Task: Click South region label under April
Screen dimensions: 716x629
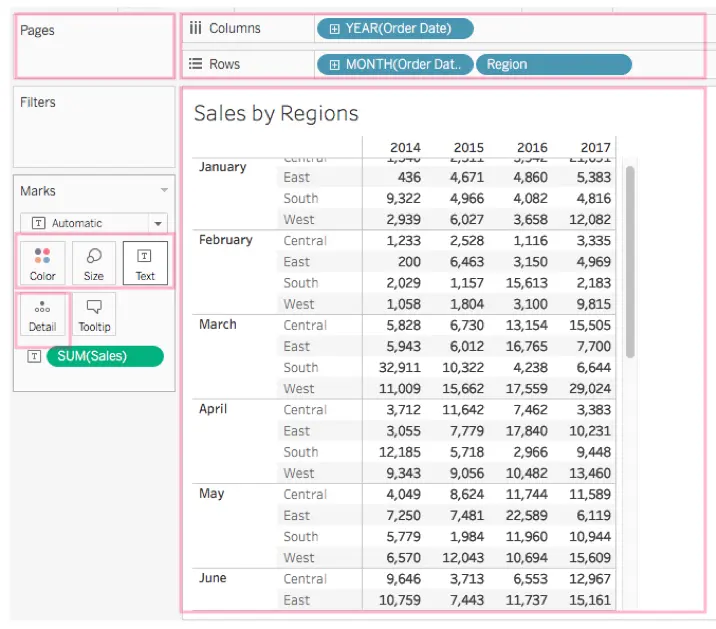Action: click(300, 452)
